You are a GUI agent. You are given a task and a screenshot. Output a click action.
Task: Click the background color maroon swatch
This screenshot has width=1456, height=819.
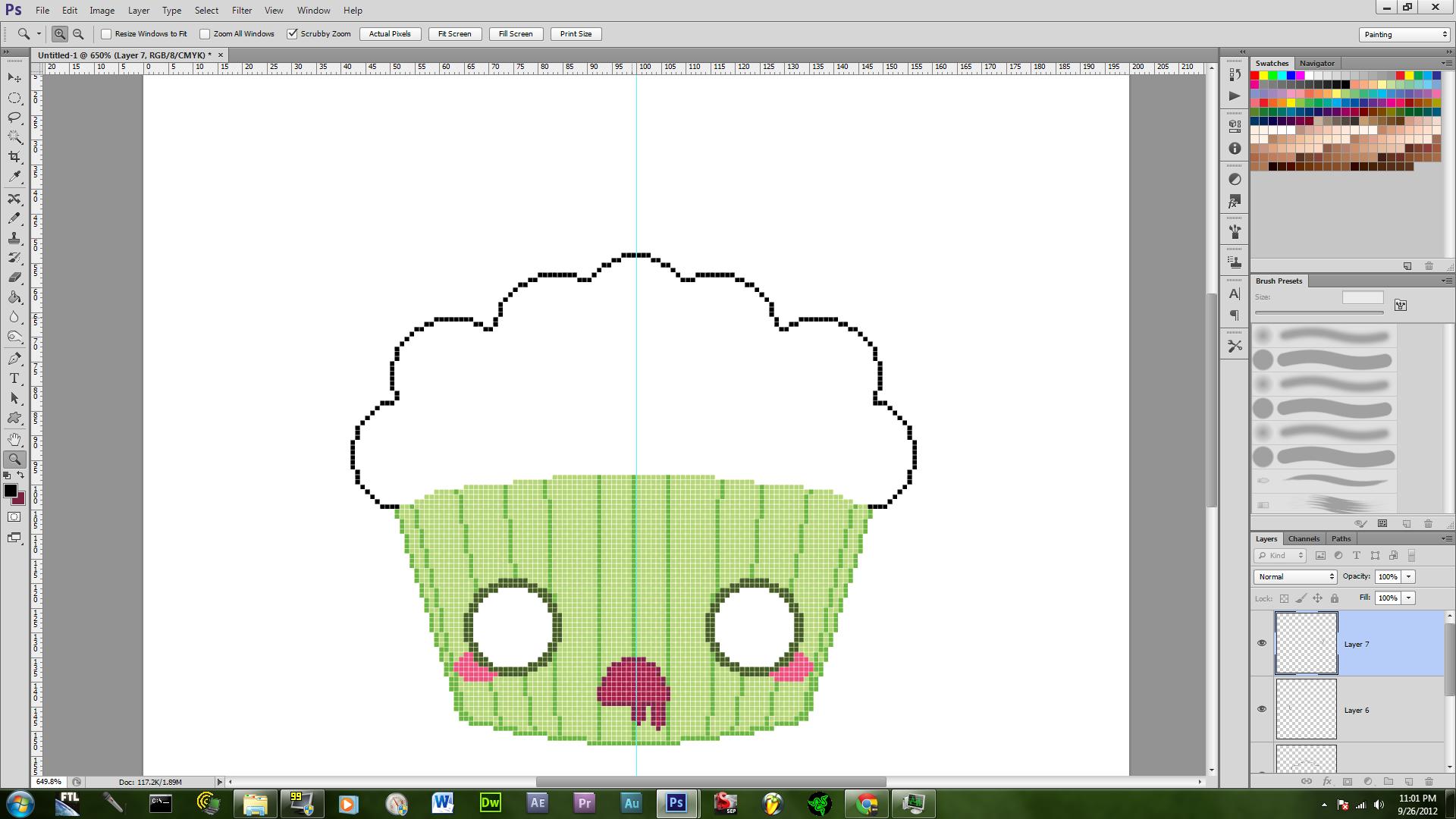20,500
